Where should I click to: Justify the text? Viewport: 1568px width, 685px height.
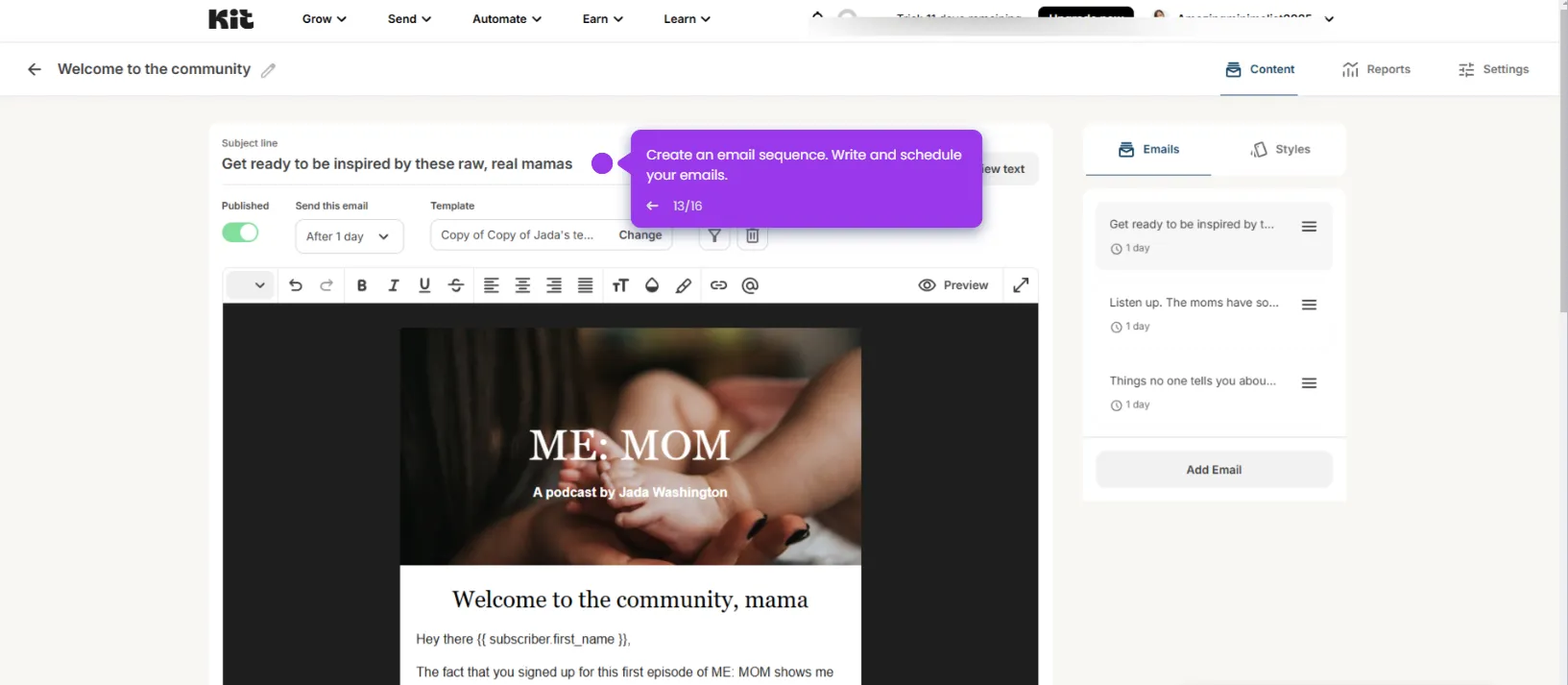pyautogui.click(x=585, y=285)
